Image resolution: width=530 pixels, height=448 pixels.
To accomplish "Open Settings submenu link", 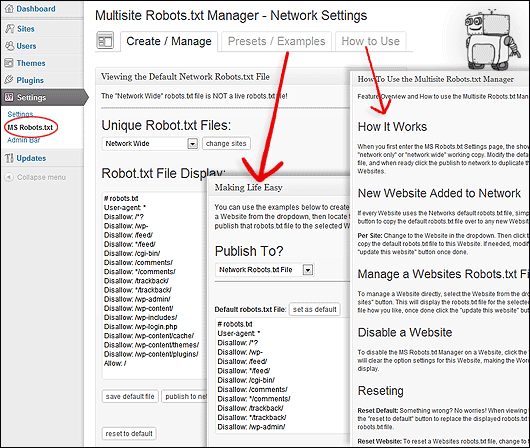I will [20, 114].
